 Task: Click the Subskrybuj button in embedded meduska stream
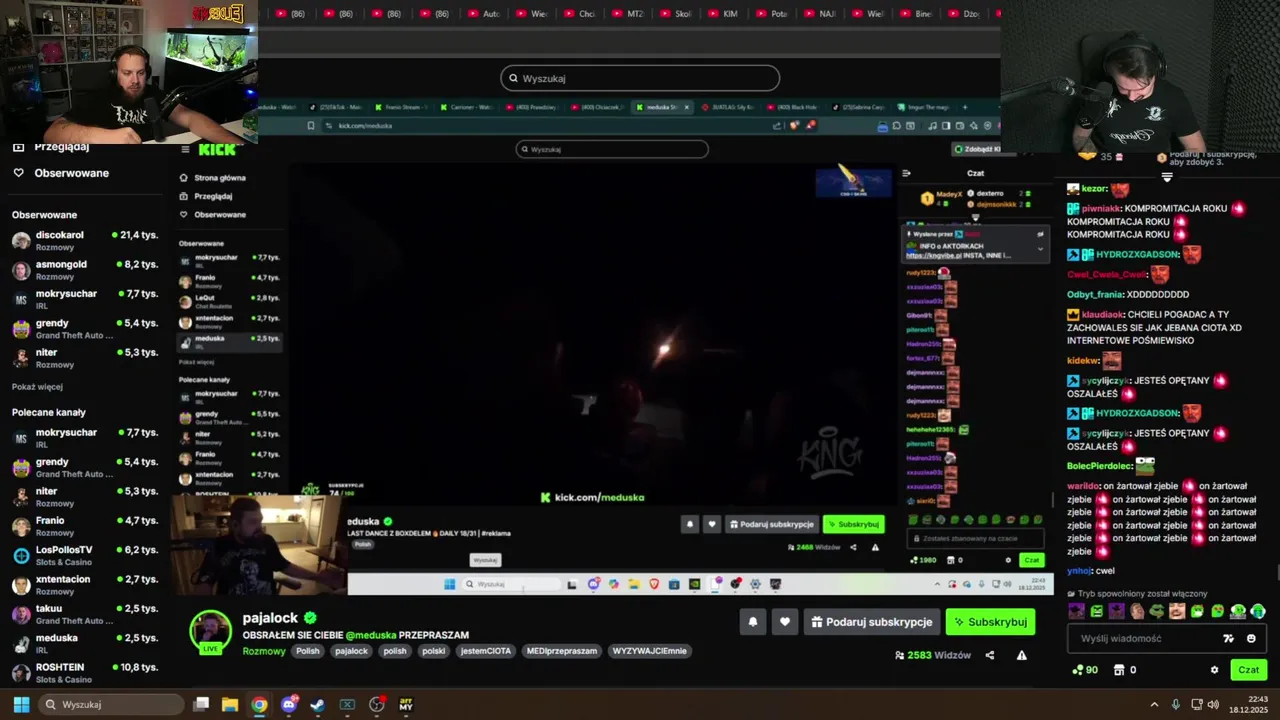853,524
